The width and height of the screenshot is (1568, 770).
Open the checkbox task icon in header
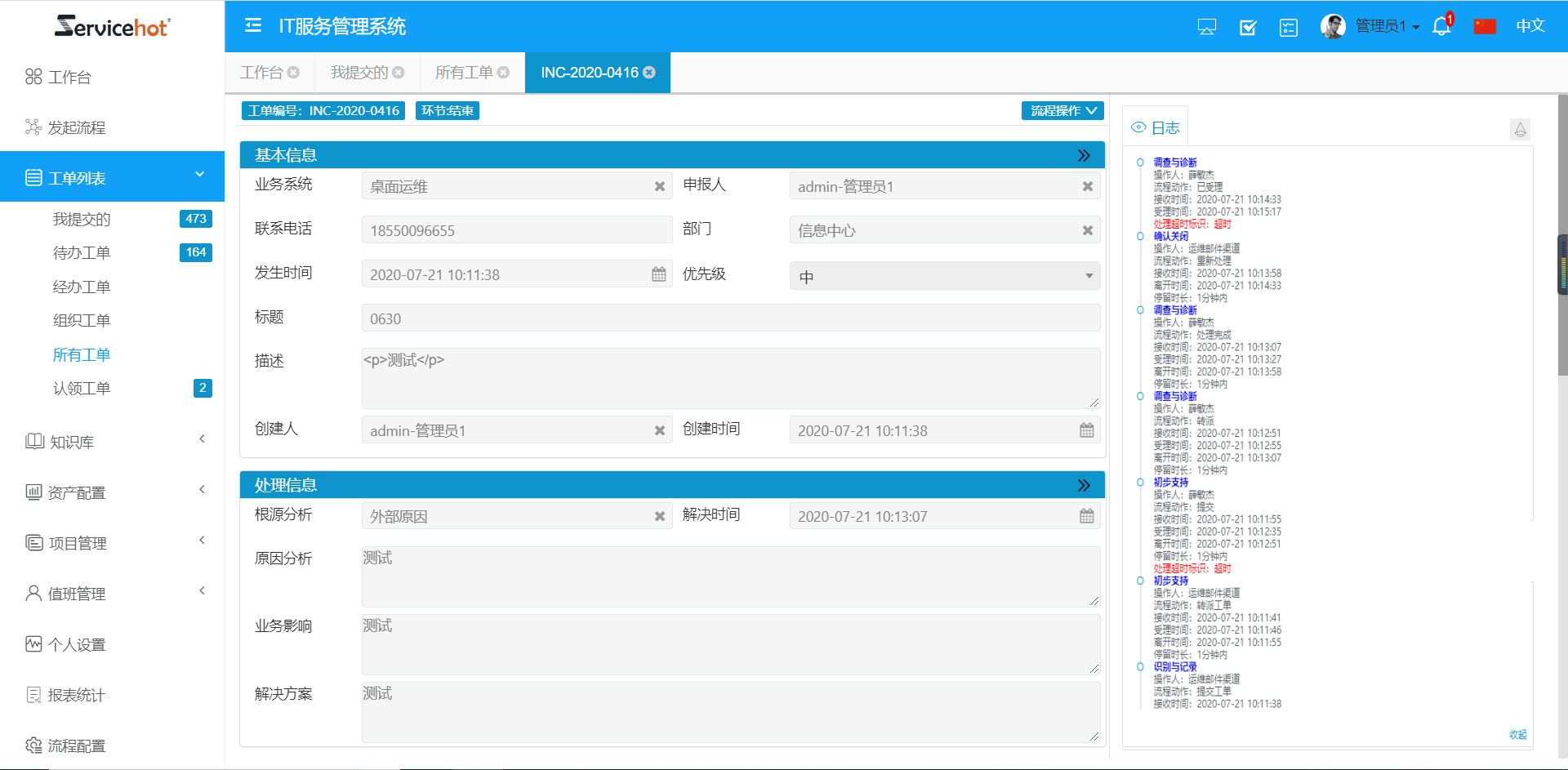point(1248,27)
